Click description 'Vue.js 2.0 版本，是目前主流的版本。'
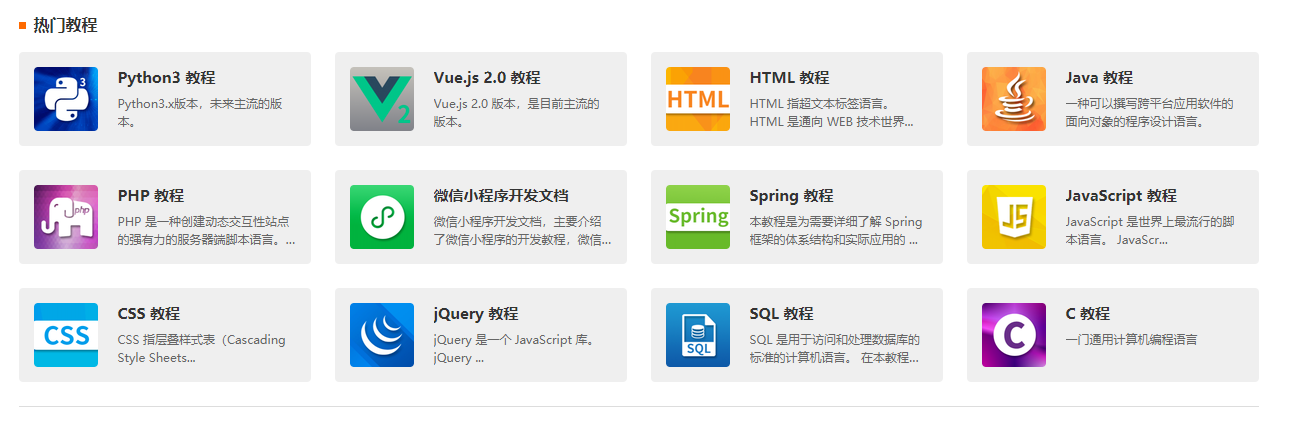 tap(516, 113)
